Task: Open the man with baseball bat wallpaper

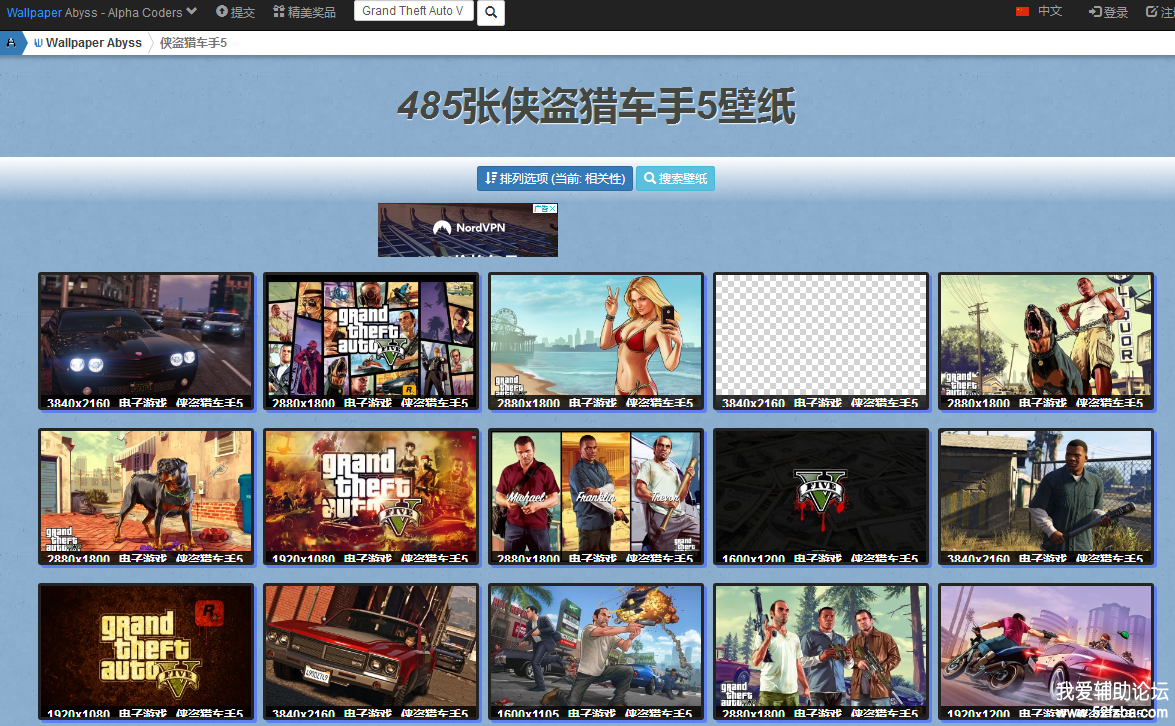Action: pos(1045,497)
